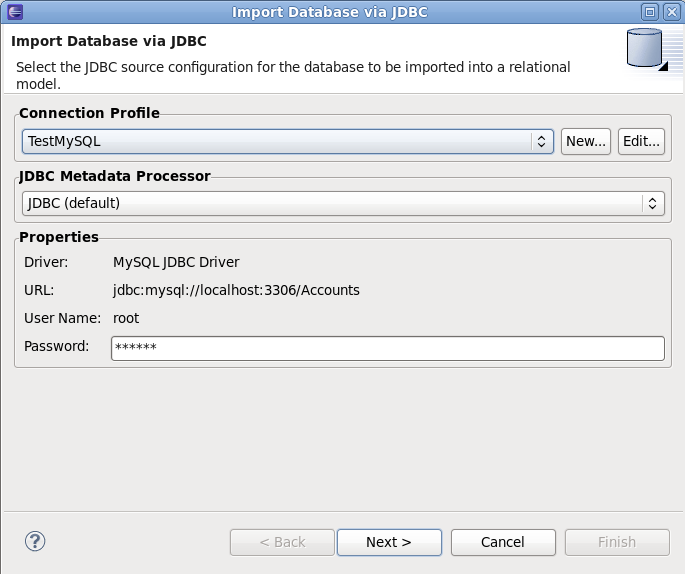
Task: Click the root user name value
Action: pos(126,318)
